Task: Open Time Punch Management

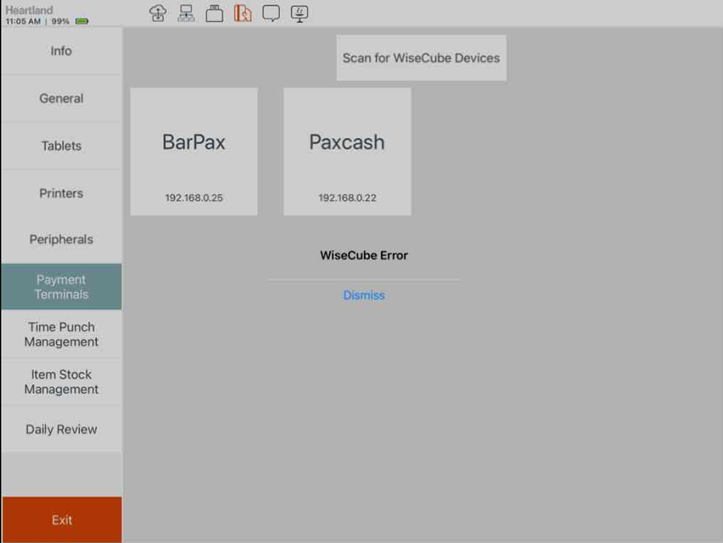Action: [61, 334]
